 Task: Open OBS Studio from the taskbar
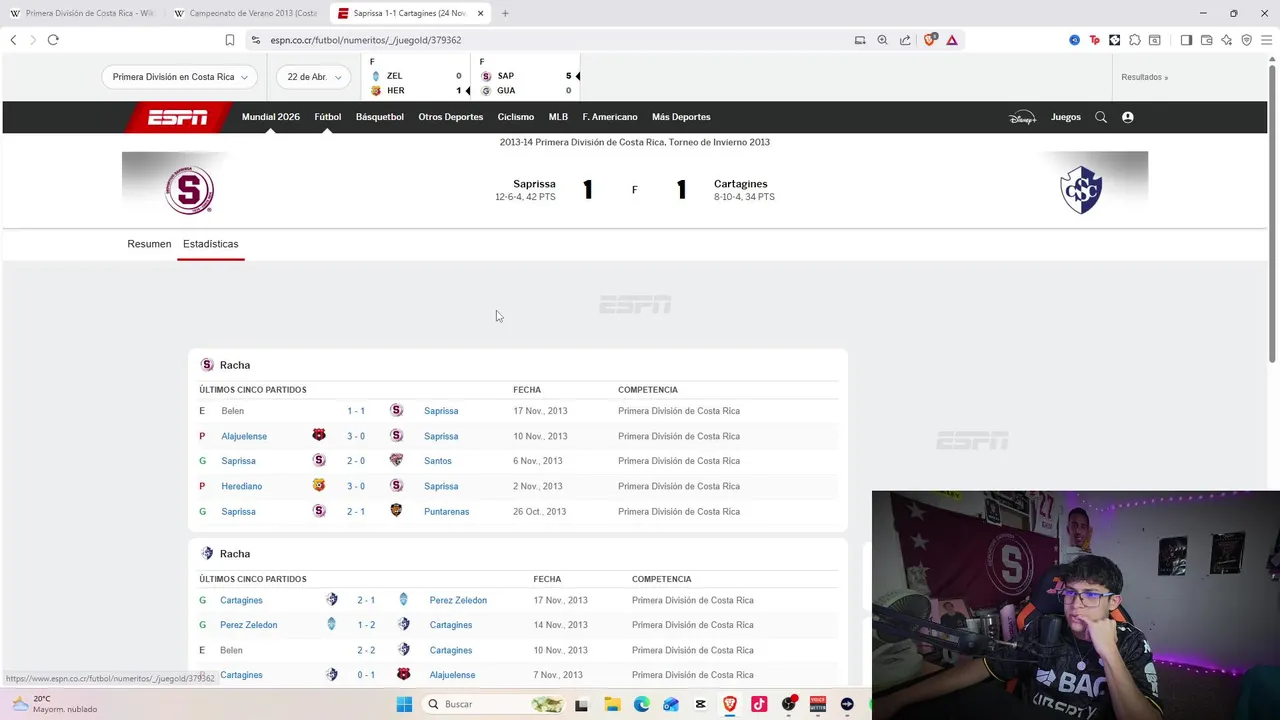point(789,704)
